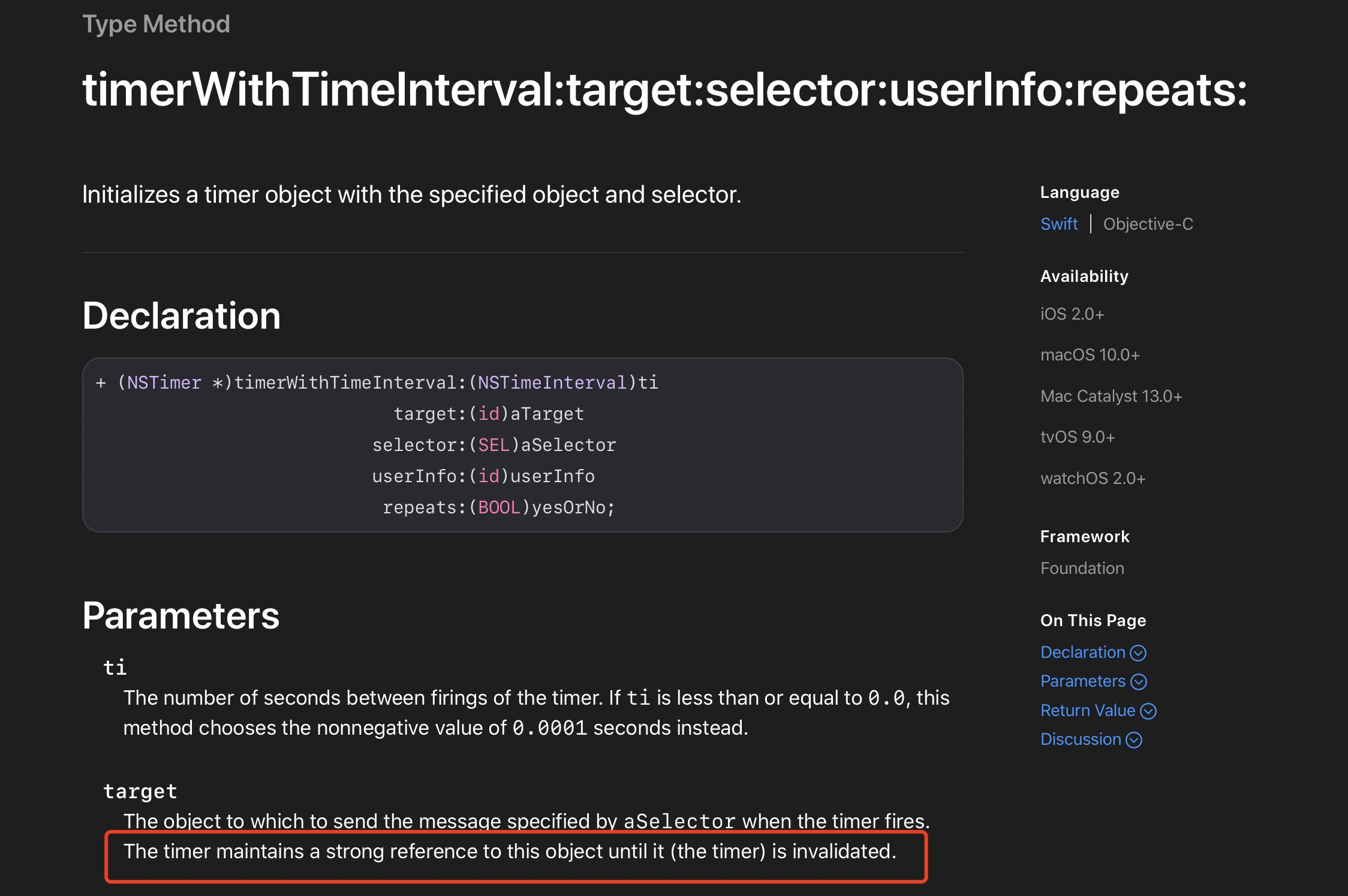Click the id type before aTarget
This screenshot has height=896, width=1348.
(488, 414)
